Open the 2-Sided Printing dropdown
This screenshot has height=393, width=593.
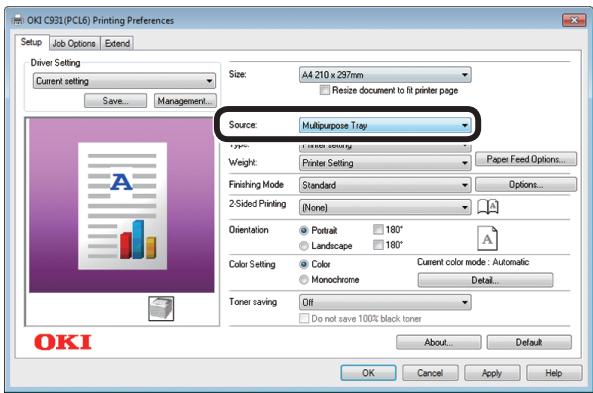(x=385, y=207)
